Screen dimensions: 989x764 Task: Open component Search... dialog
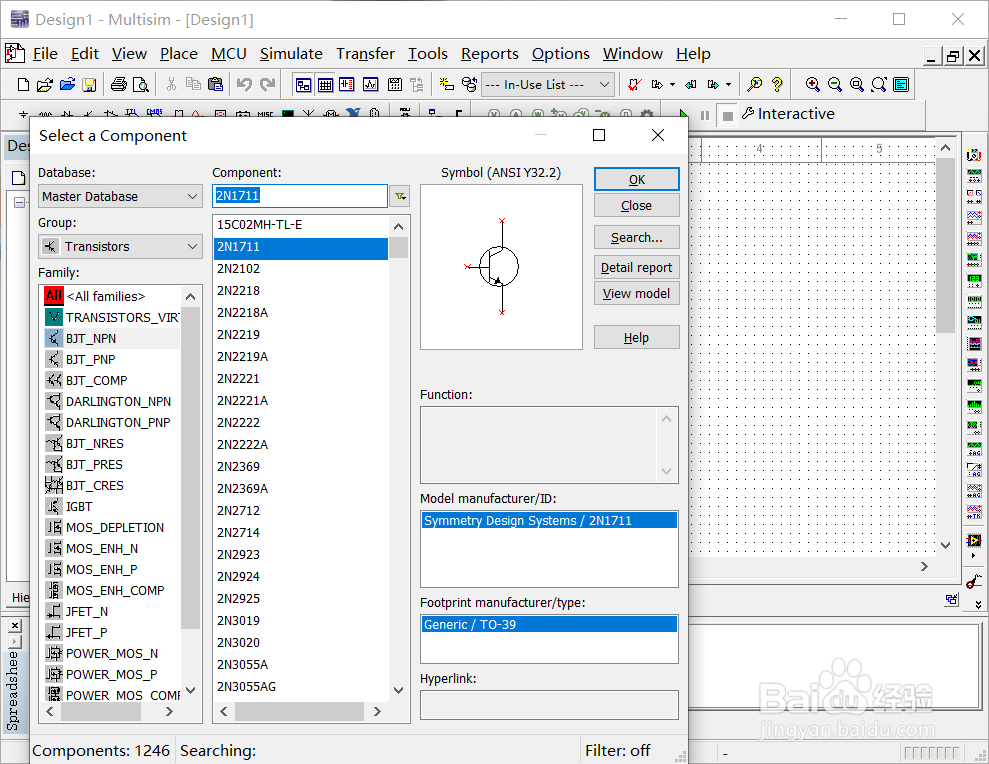click(x=636, y=238)
